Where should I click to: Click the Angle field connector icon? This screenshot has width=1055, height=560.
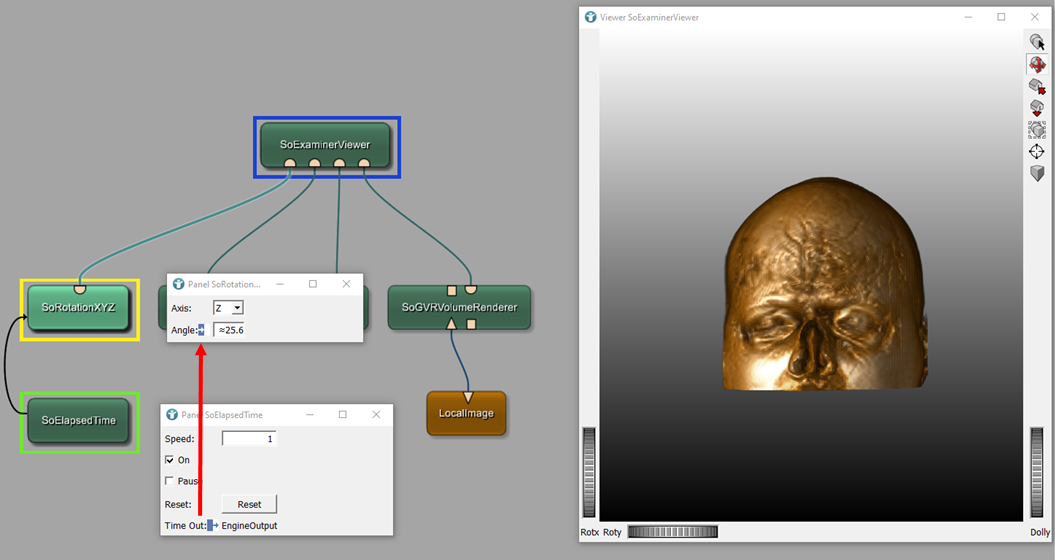point(201,330)
